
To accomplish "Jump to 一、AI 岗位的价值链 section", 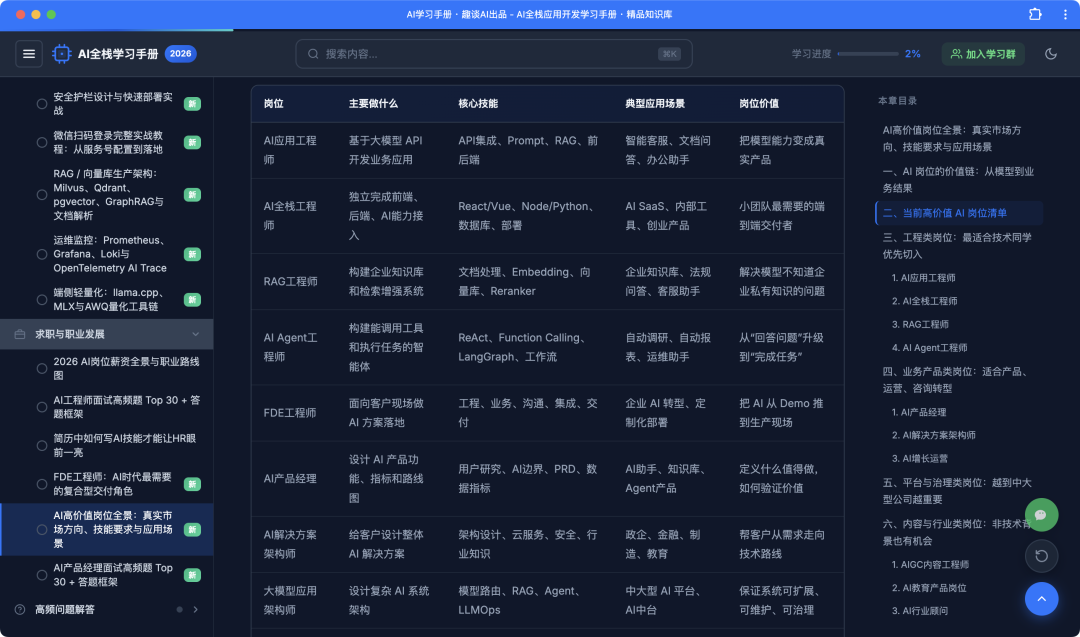I will coord(957,180).
